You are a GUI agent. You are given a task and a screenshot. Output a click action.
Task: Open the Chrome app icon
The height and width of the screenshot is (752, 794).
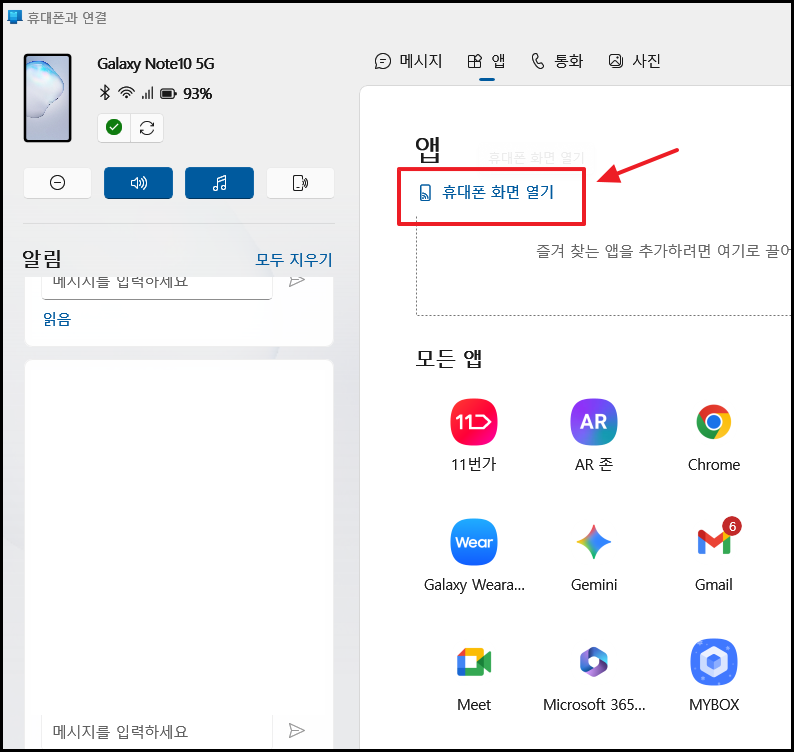(713, 422)
